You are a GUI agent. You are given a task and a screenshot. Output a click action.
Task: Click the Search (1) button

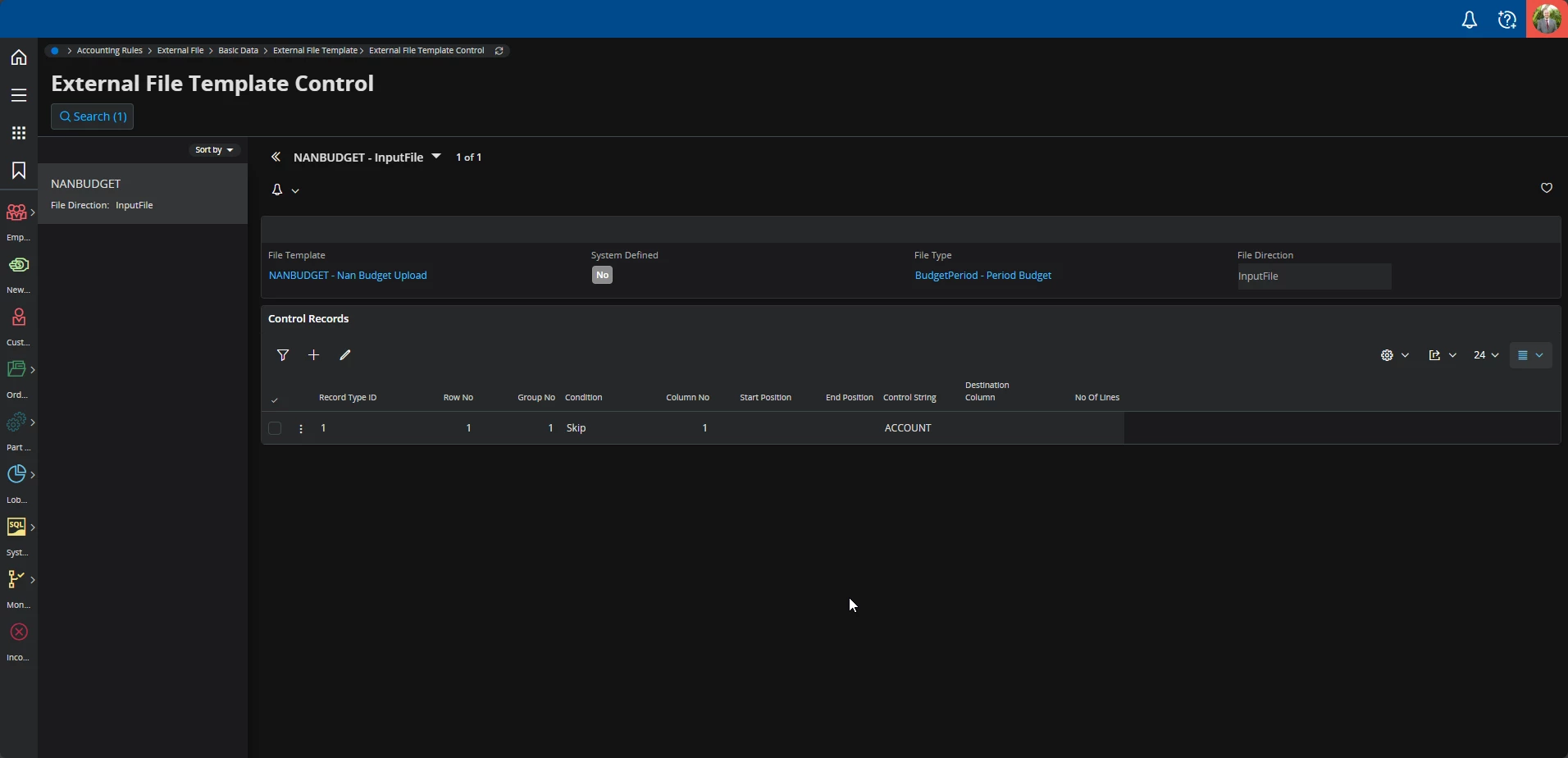[x=93, y=116]
